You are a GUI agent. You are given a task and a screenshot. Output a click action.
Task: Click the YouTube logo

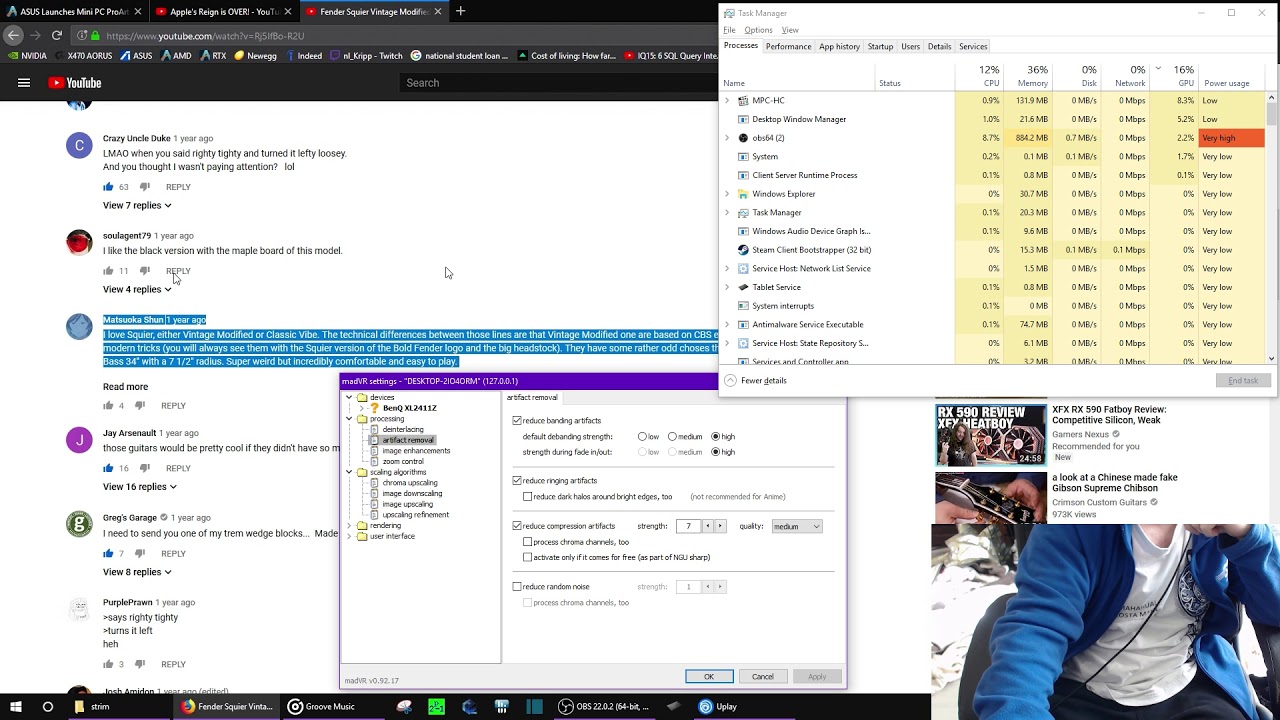(75, 83)
